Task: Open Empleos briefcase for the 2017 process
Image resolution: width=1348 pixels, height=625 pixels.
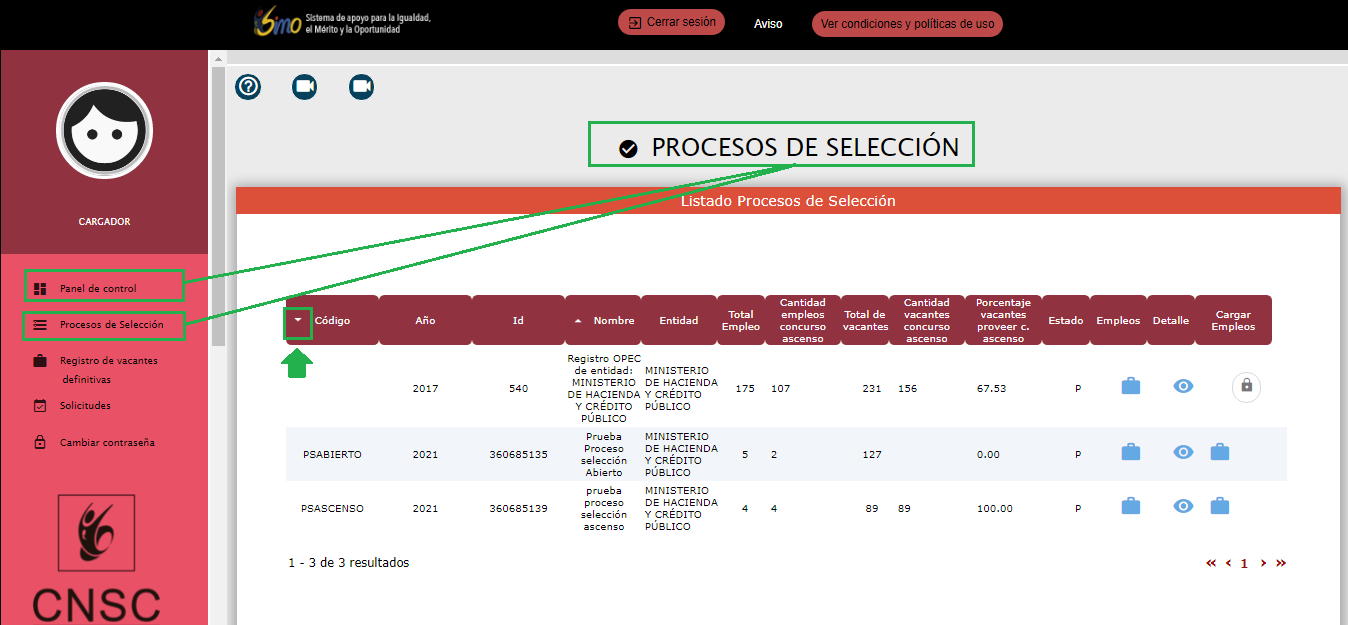Action: point(1130,386)
